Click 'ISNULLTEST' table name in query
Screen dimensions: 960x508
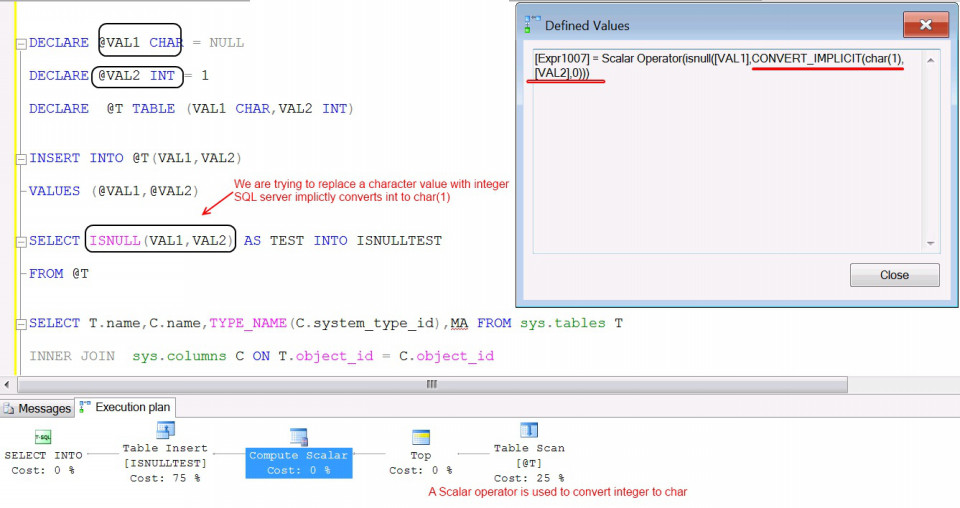(399, 241)
